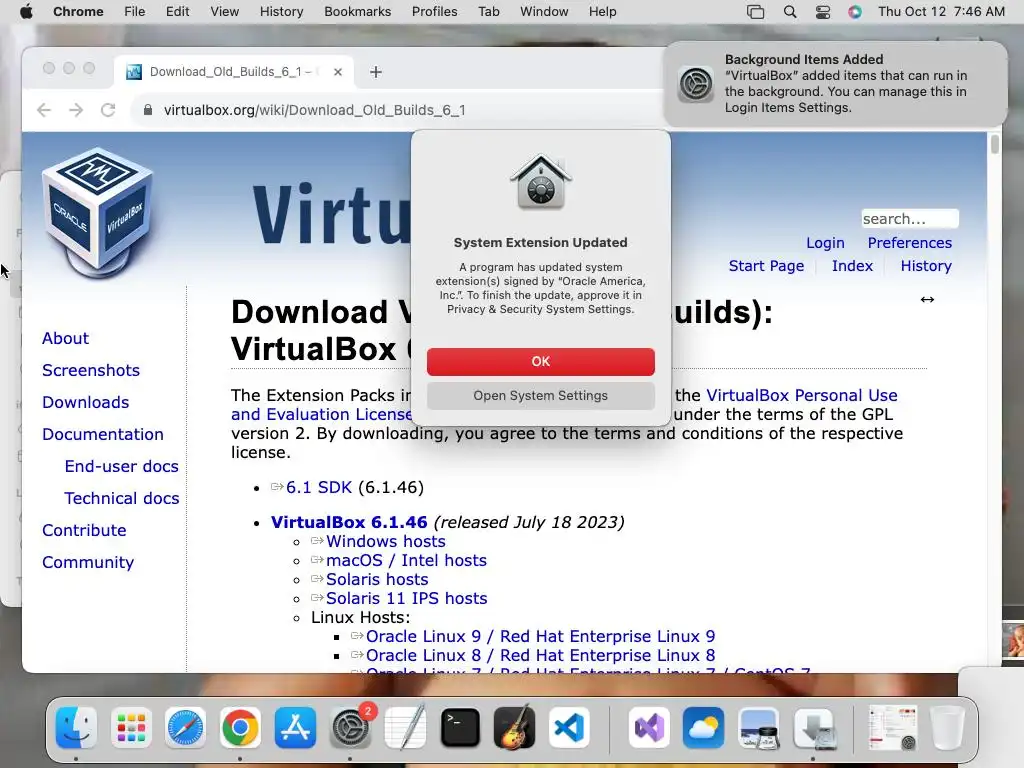Image resolution: width=1024 pixels, height=768 pixels.
Task: Click the page vertical scrollbar
Action: tap(995, 144)
